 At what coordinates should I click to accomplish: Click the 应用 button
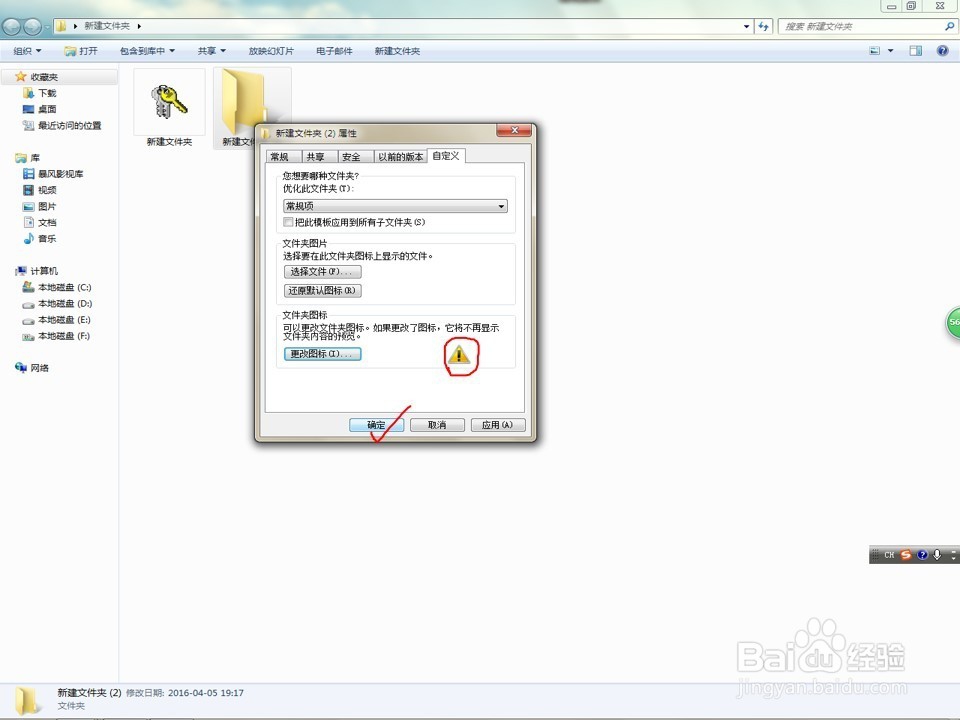click(498, 425)
